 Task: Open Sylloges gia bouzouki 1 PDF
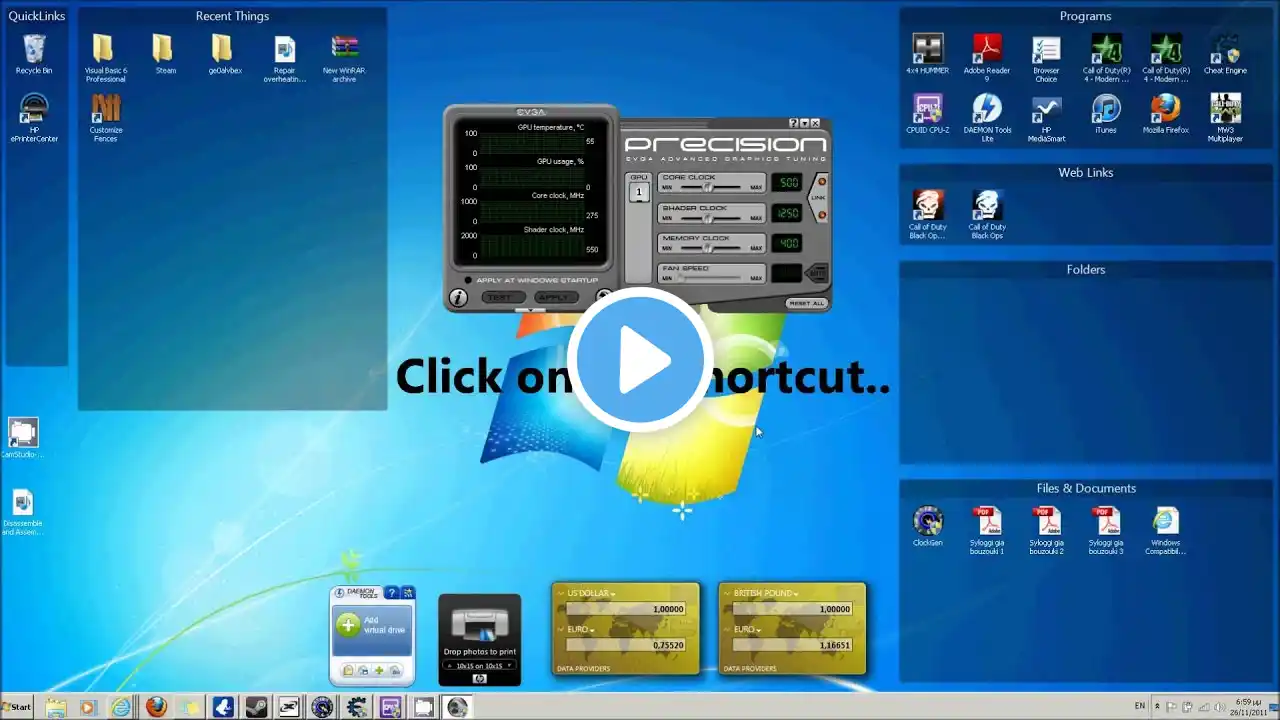987,530
